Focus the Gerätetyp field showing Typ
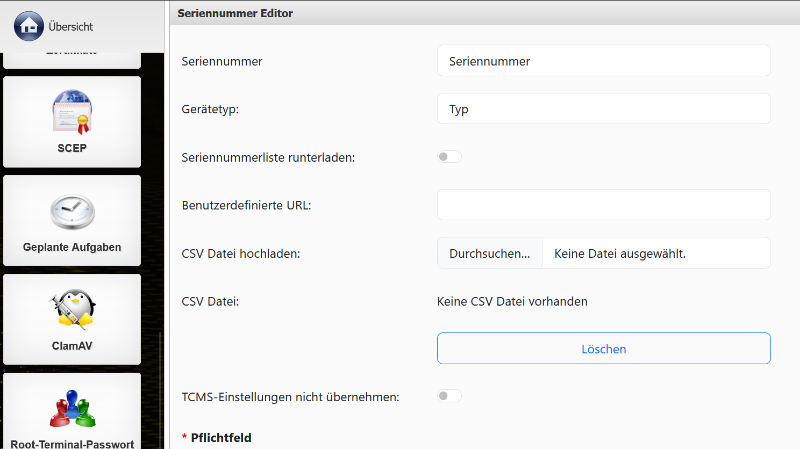This screenshot has width=800, height=449. tap(603, 109)
